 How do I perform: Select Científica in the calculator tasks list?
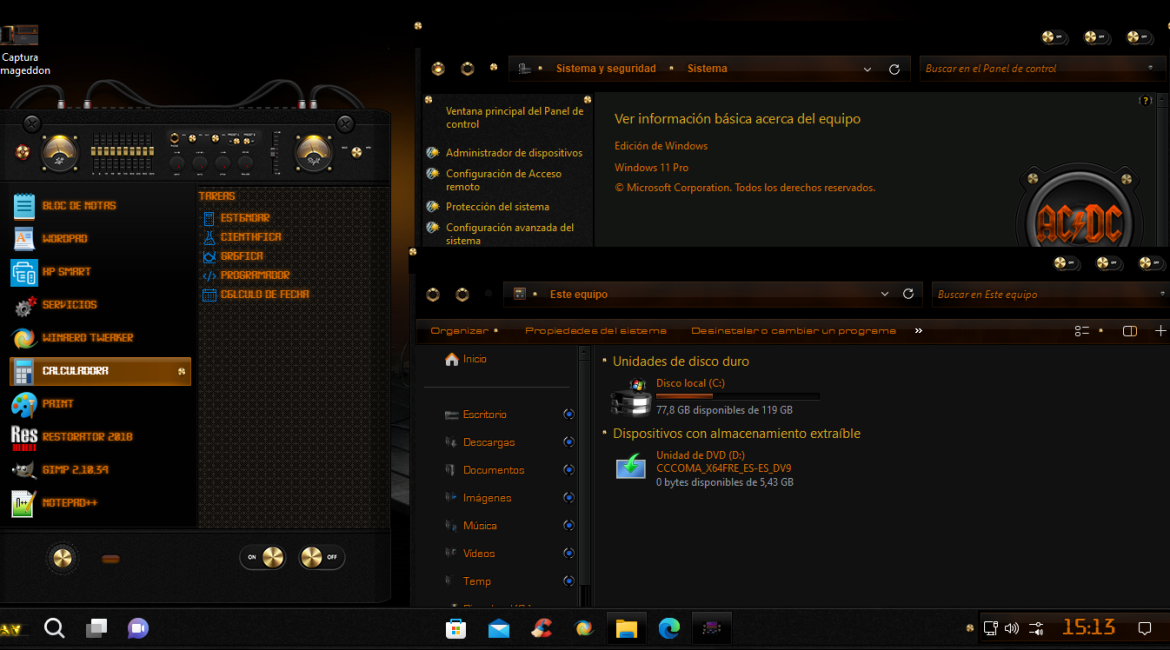point(250,237)
